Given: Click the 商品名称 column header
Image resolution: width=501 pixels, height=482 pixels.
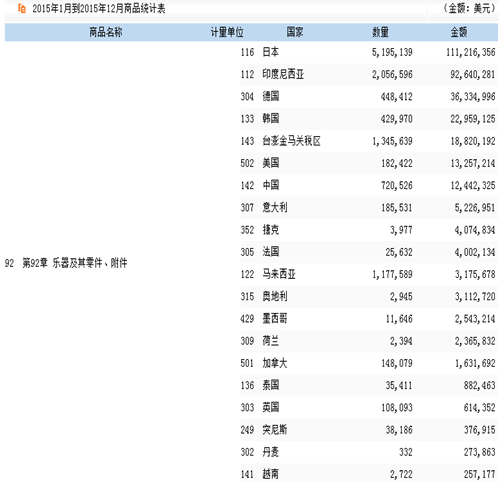Looking at the screenshot, I should (x=106, y=32).
